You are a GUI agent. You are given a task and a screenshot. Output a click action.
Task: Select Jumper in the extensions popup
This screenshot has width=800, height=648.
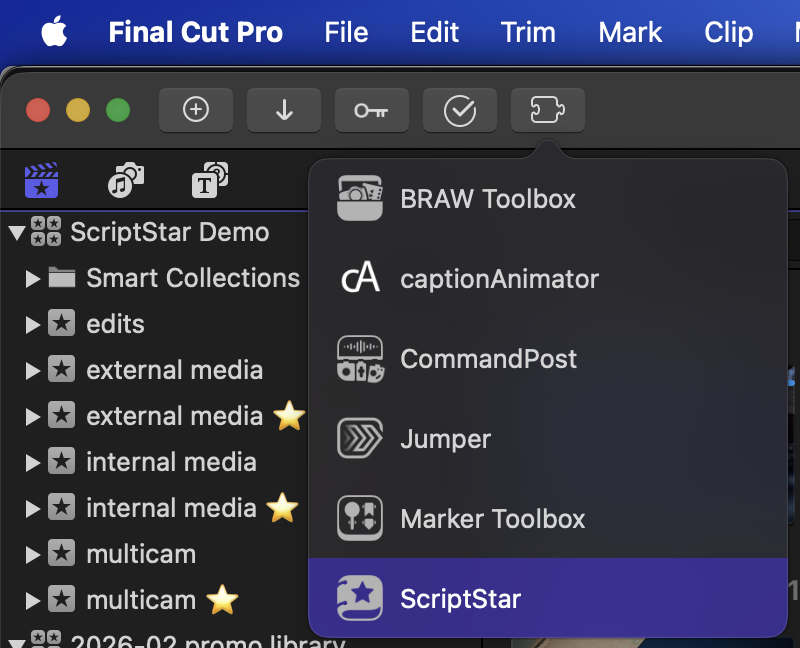click(x=445, y=439)
